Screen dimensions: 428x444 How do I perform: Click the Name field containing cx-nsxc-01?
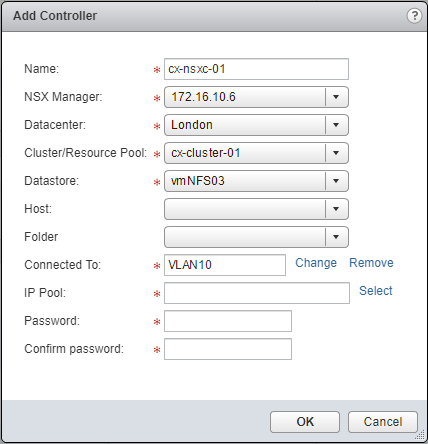[x=256, y=69]
